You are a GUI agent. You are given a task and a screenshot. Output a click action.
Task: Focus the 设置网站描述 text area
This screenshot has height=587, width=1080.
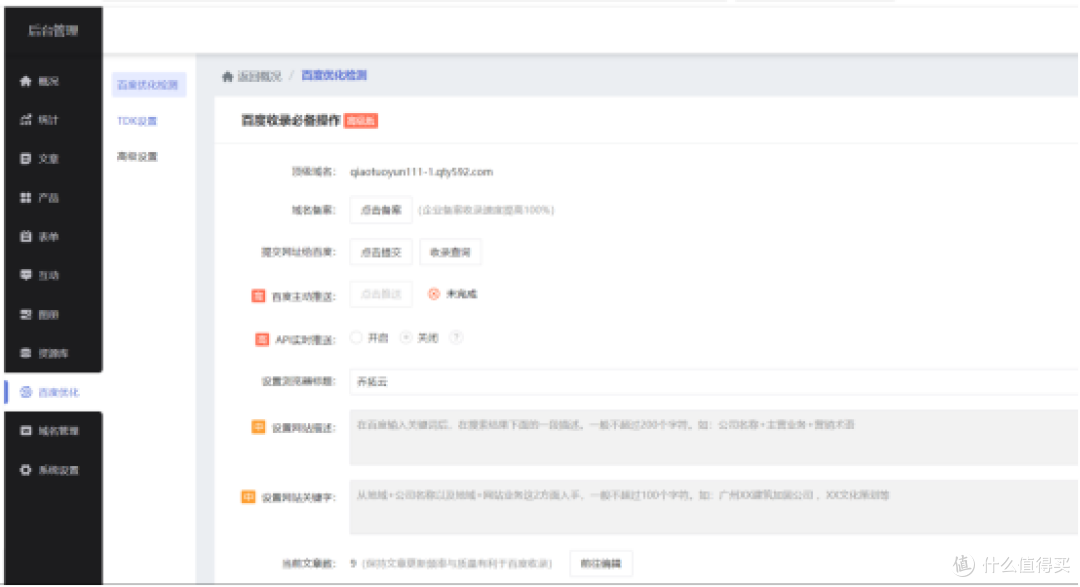pos(714,437)
